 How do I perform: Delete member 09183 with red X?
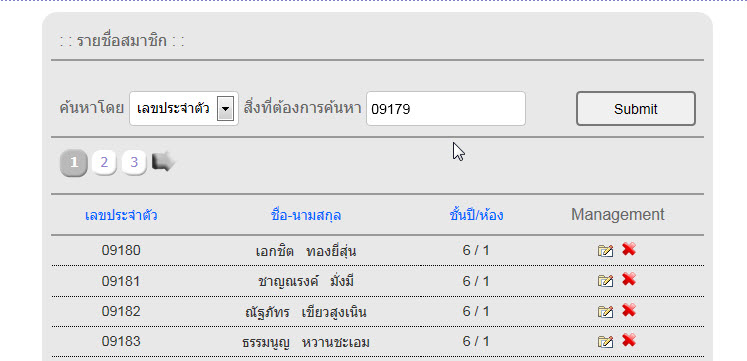pos(629,340)
